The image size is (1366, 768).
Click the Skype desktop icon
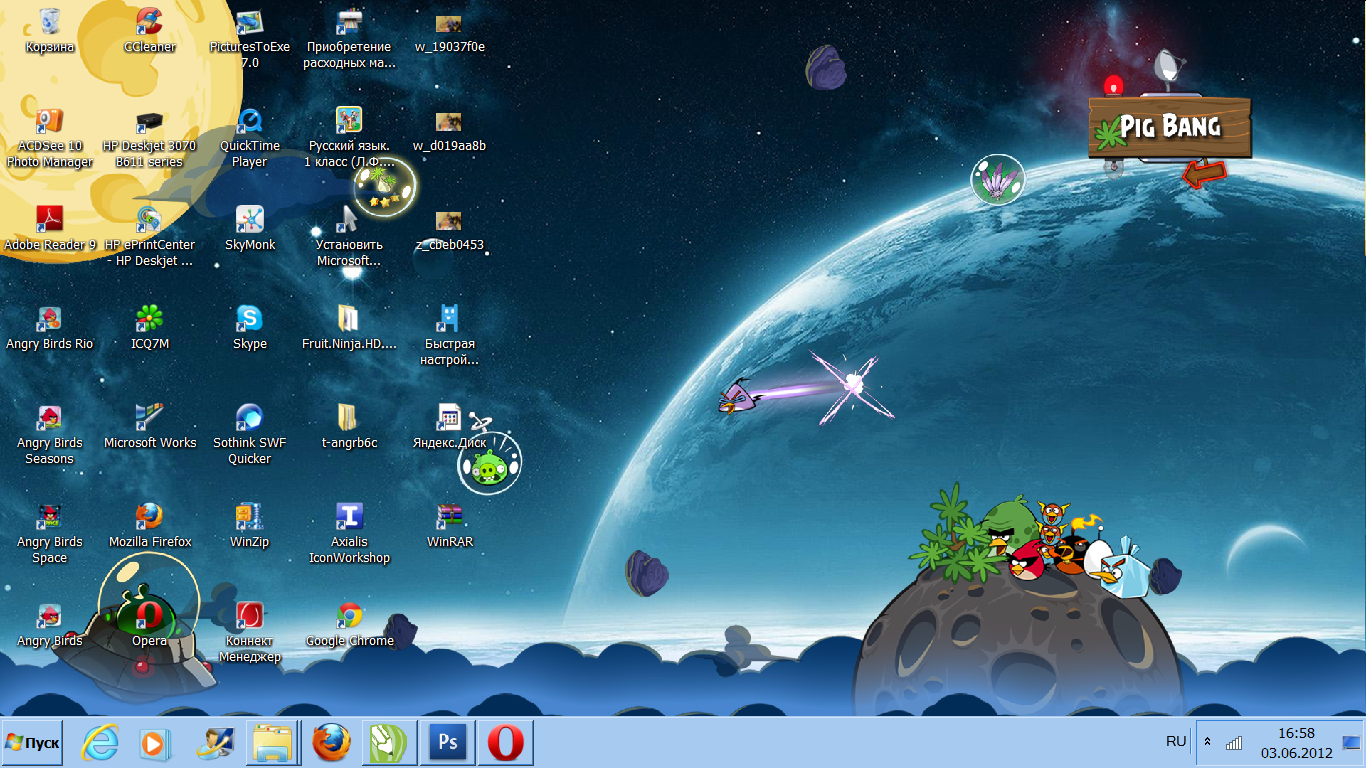(249, 320)
